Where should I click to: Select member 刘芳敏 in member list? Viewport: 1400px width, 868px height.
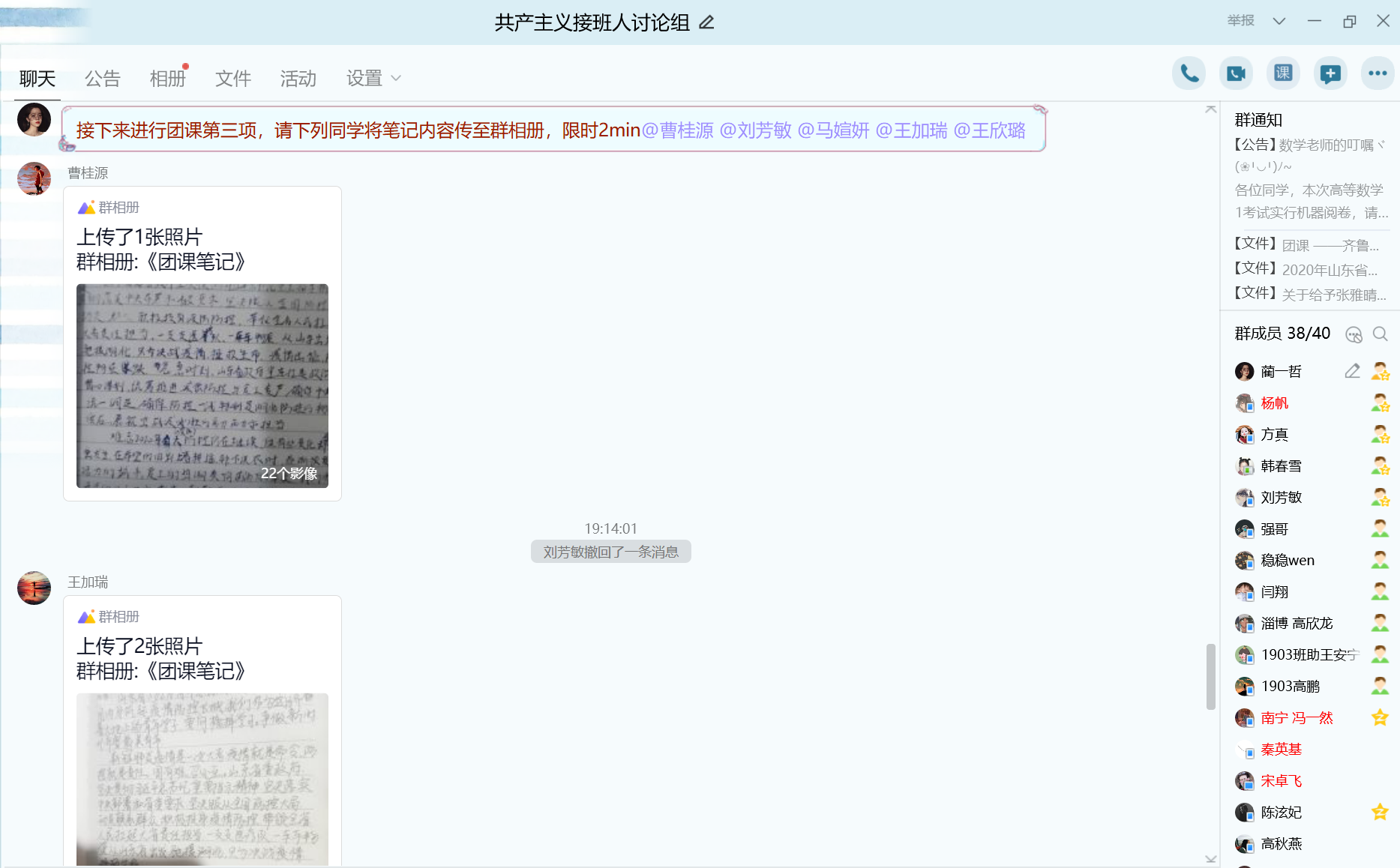(x=1281, y=498)
